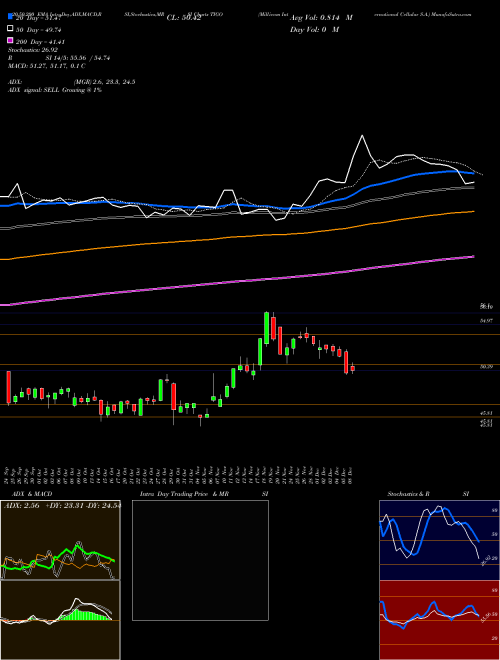This screenshot has height=660, width=500.
Task: Click the CL closing price label
Action: (x=184, y=18)
